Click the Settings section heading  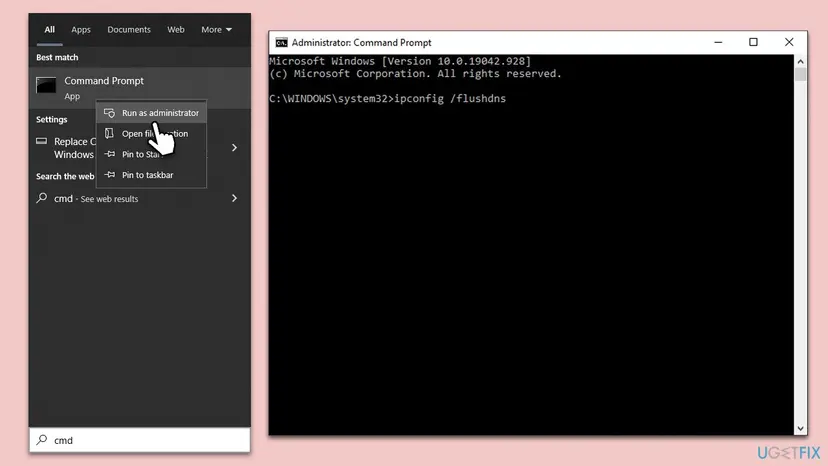52,119
